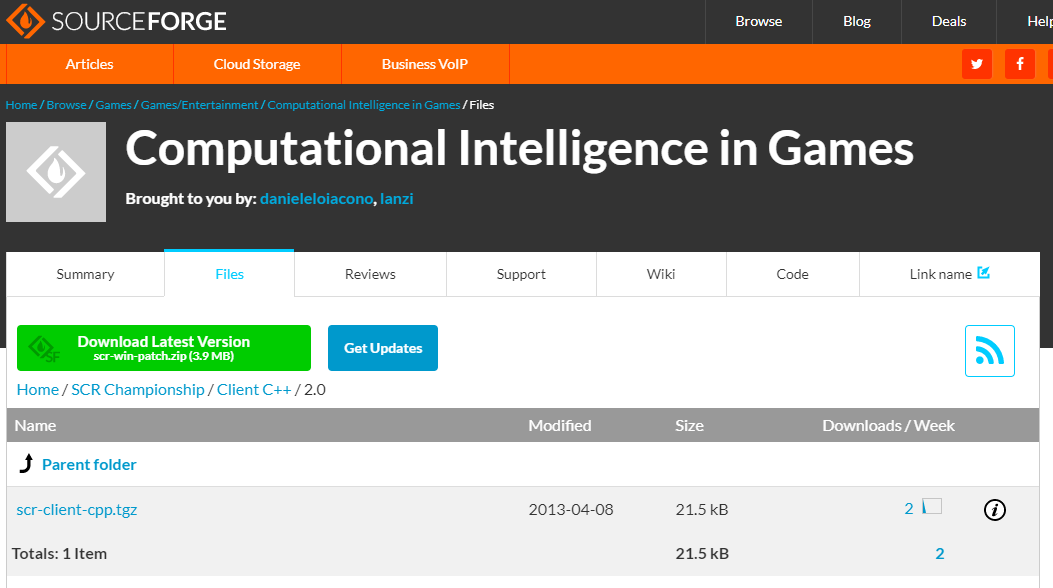The height and width of the screenshot is (588, 1053).
Task: Open Browse in the top menu
Action: (x=758, y=21)
